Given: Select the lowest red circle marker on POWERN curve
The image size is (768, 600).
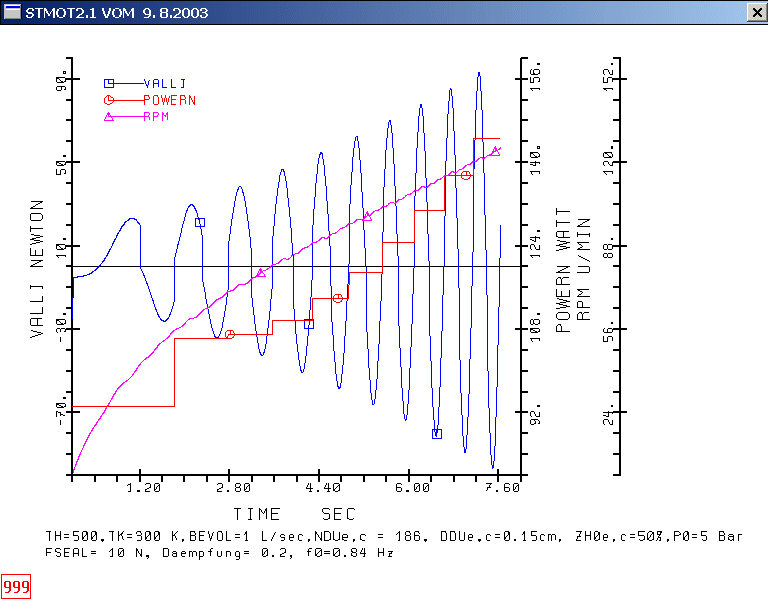Looking at the screenshot, I should 229,334.
